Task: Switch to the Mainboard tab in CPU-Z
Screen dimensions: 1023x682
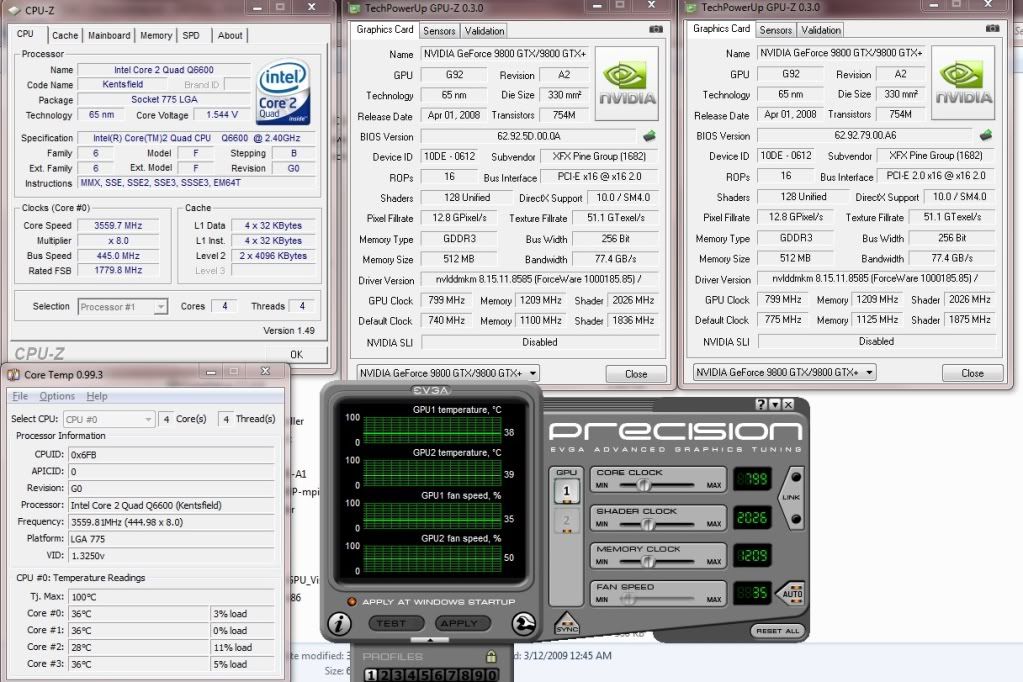Action: [109, 35]
